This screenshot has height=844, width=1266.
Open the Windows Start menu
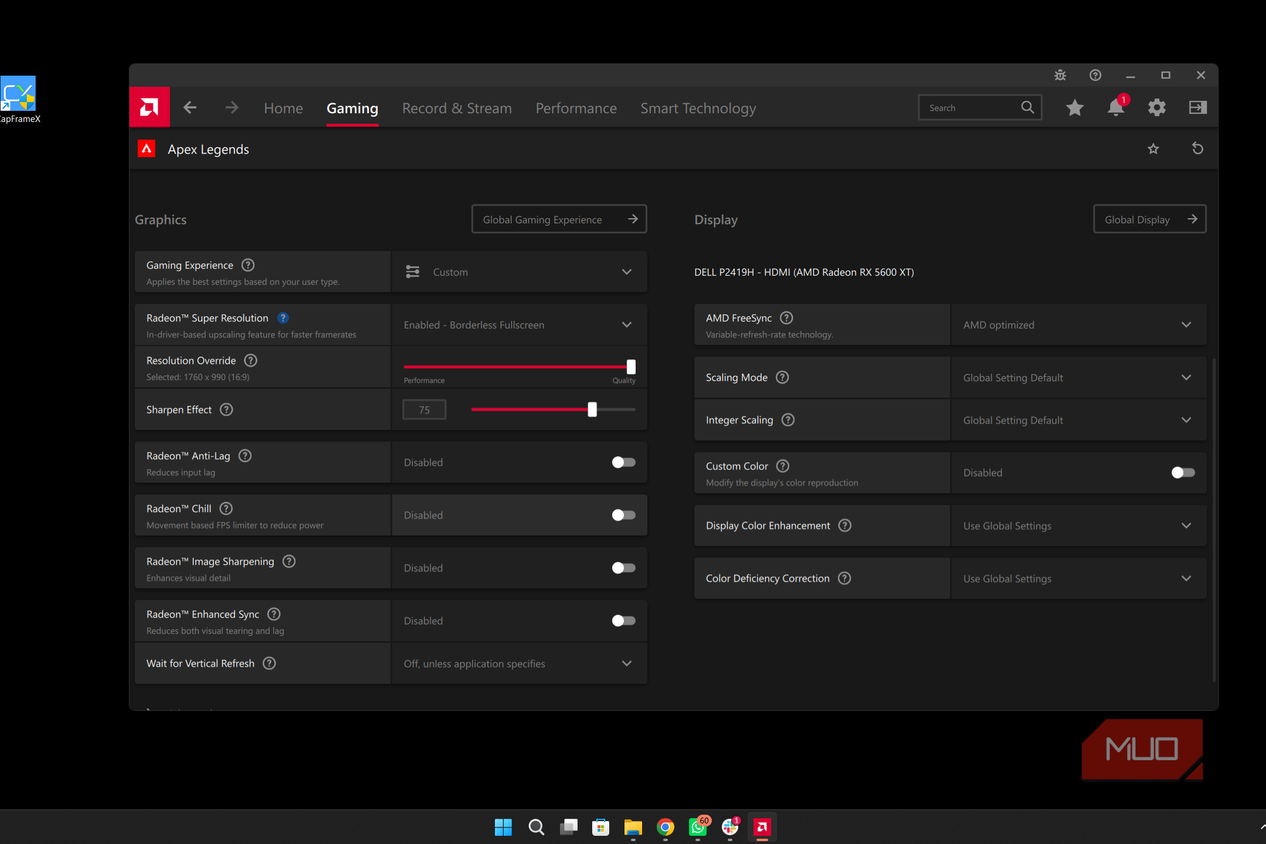click(x=503, y=827)
